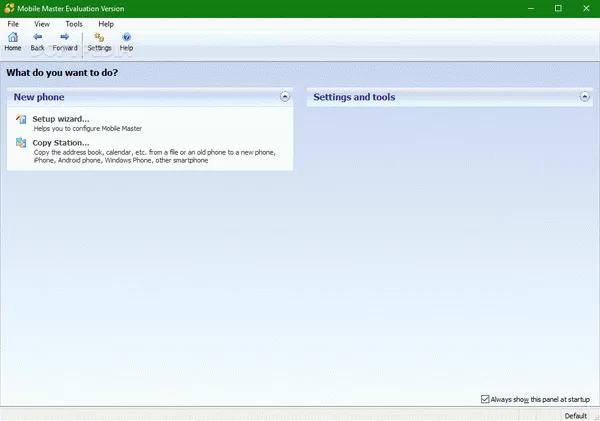
Task: Minimize the Mobile Master window
Action: [x=531, y=8]
